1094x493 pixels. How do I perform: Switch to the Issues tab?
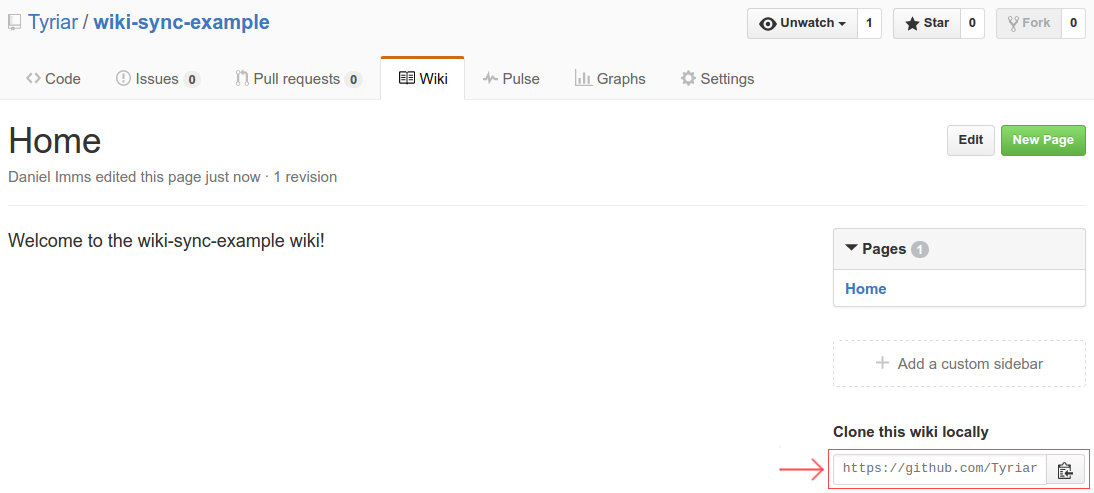[x=158, y=79]
